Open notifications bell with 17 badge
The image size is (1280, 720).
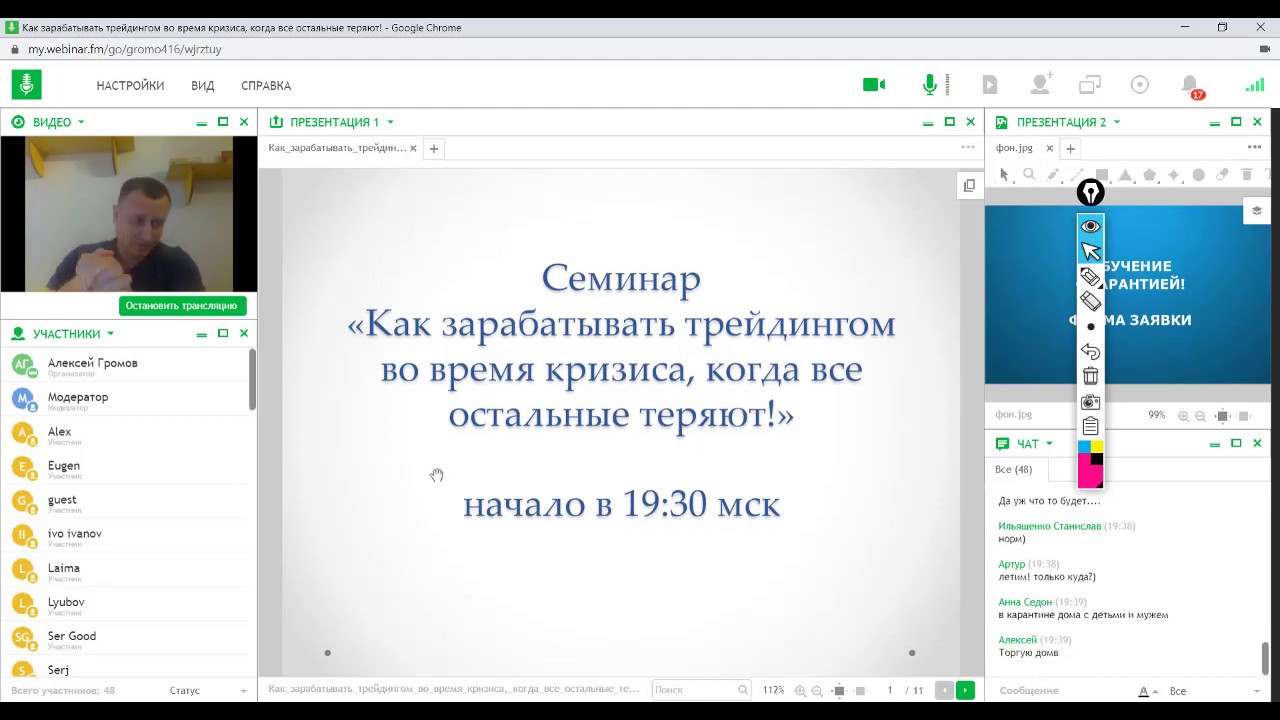pos(1190,85)
